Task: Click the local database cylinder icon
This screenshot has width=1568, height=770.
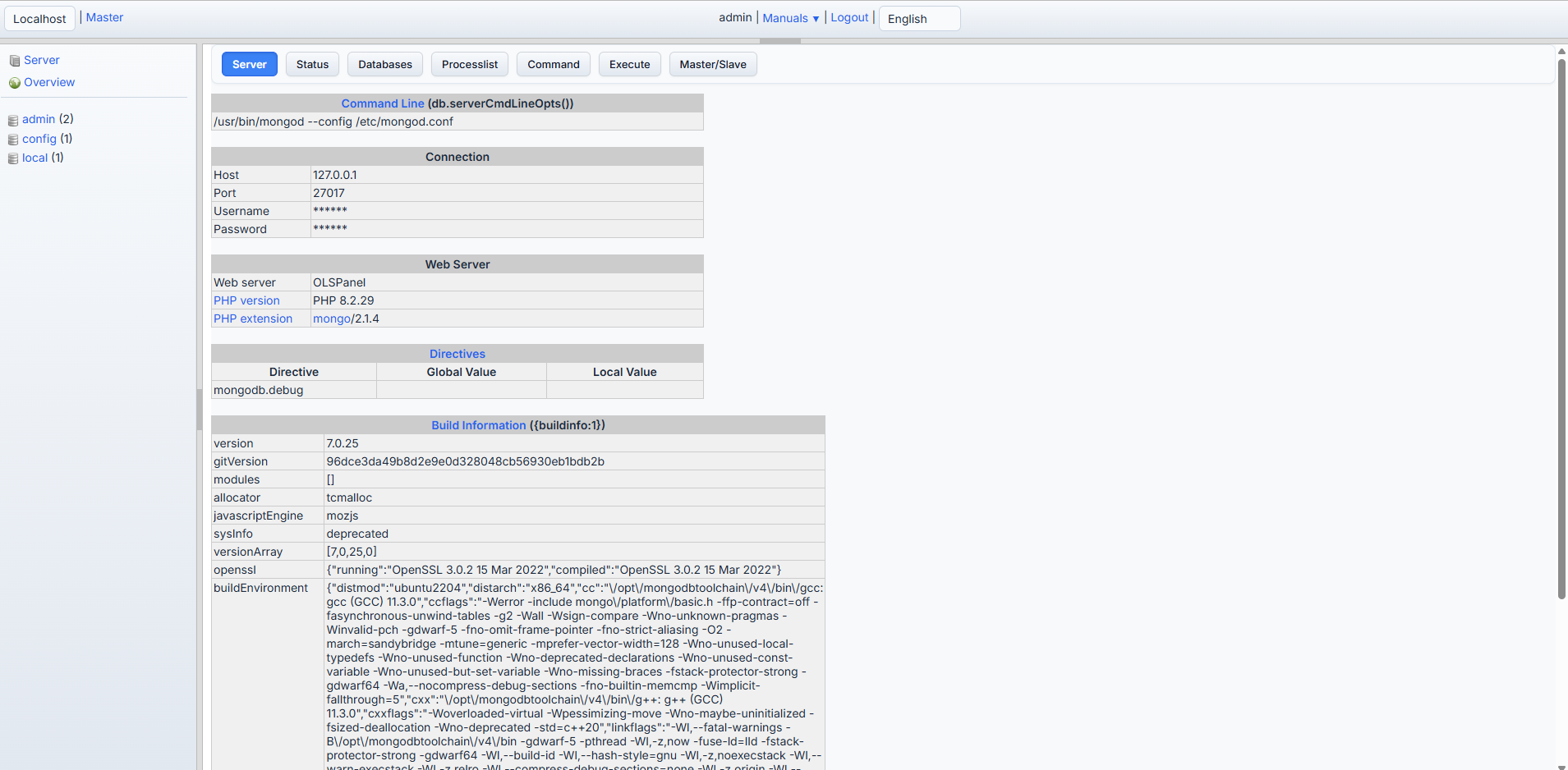Action: pyautogui.click(x=13, y=158)
